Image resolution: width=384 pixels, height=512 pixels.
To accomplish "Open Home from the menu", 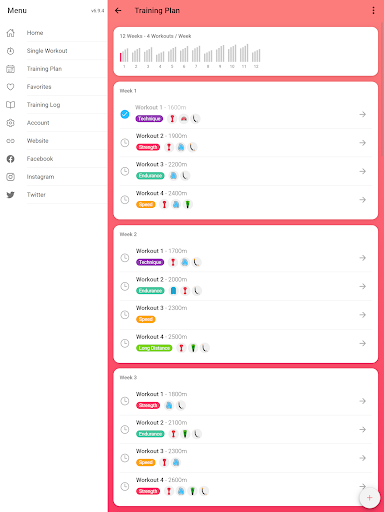I will click(54, 33).
